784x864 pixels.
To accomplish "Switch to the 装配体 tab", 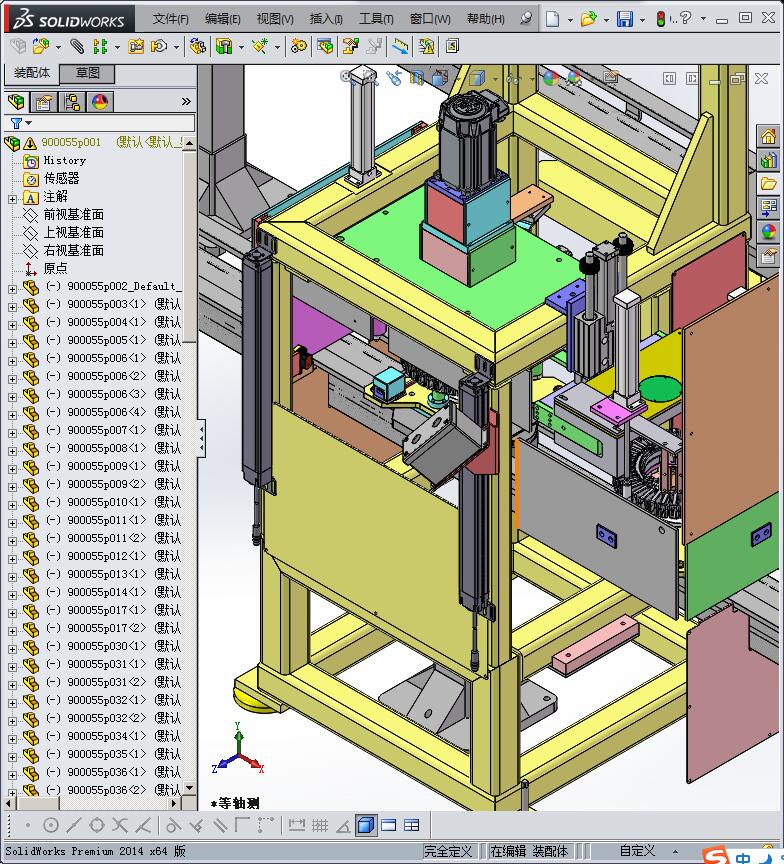I will point(31,73).
